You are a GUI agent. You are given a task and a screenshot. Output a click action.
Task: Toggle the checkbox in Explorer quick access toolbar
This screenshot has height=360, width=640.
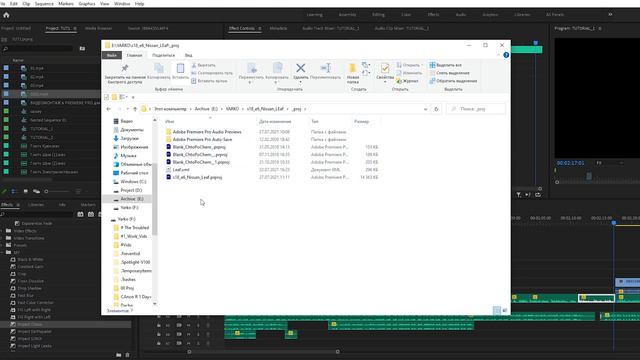click(x=107, y=97)
